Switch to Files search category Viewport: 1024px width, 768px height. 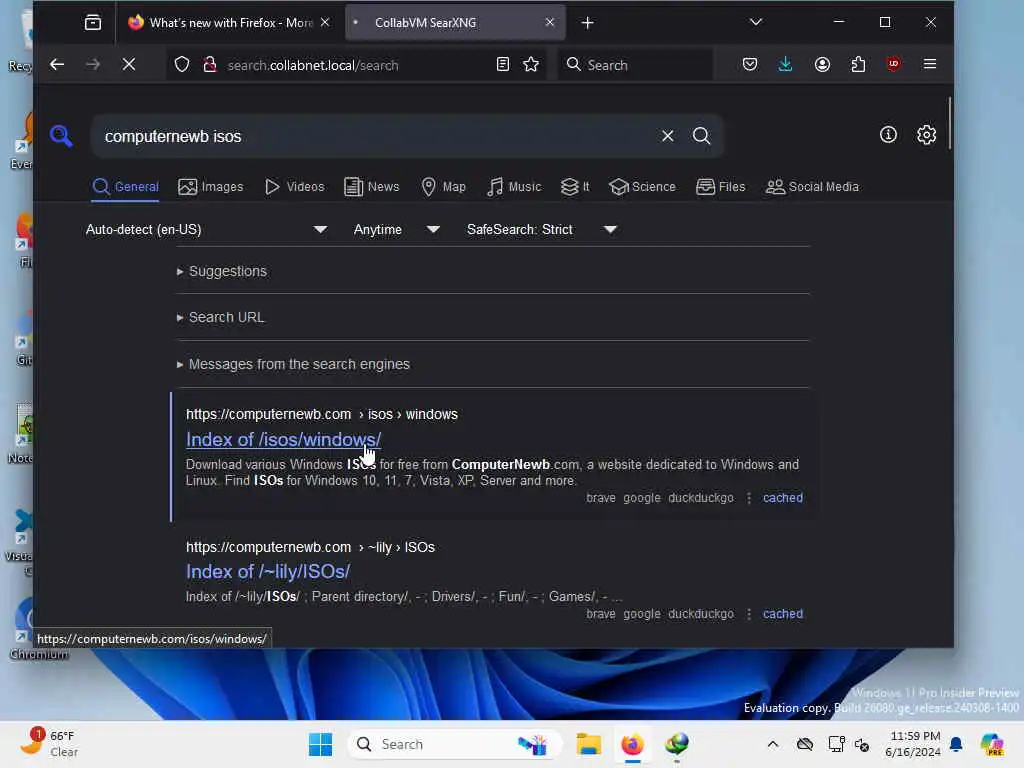(x=720, y=187)
